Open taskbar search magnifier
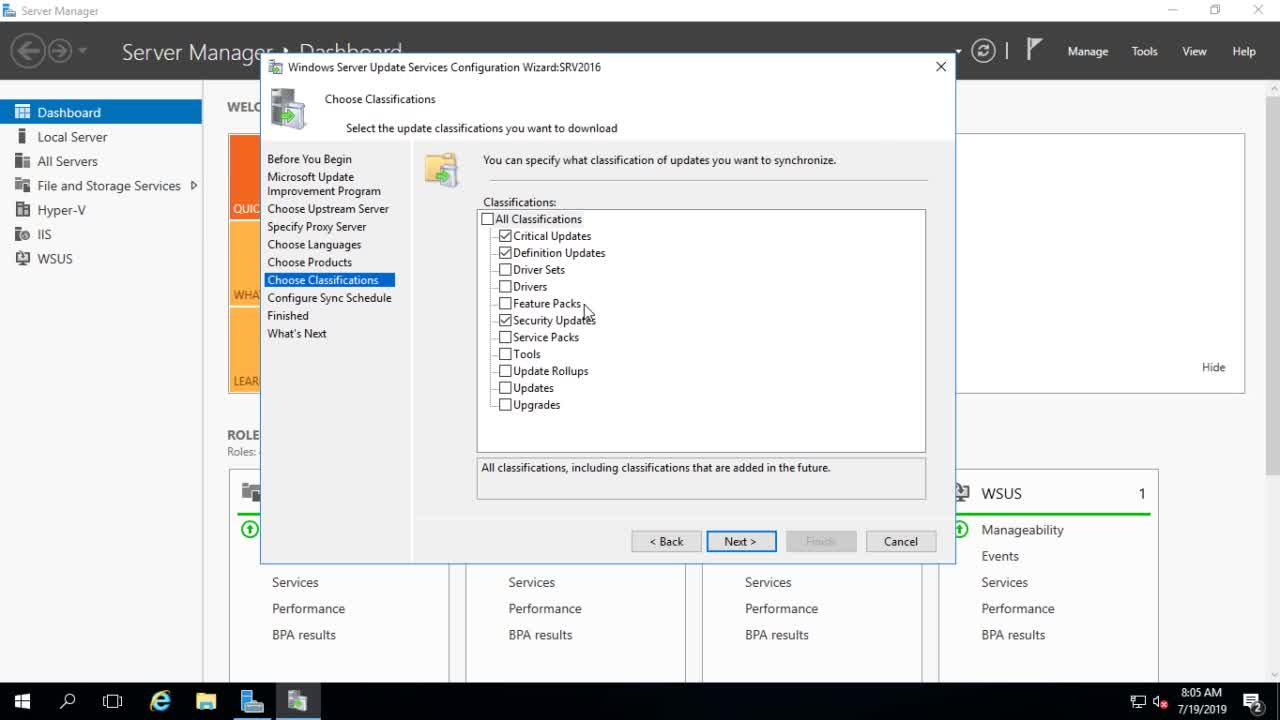This screenshot has height=720, width=1280. [68, 701]
